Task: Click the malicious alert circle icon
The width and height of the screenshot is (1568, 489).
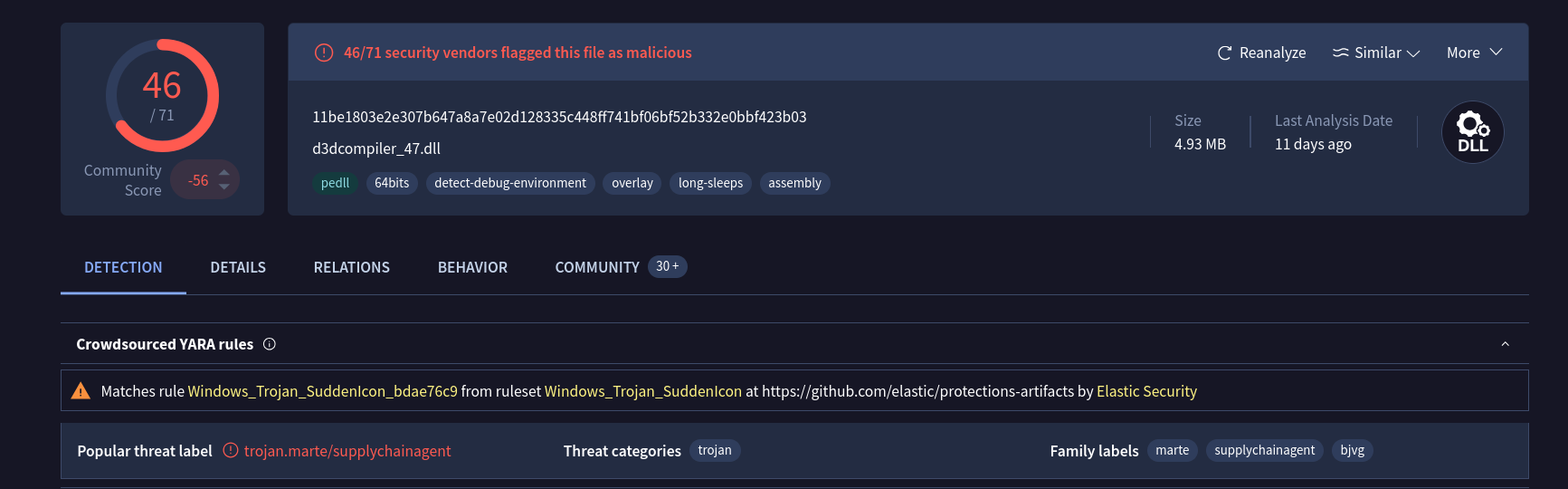Action: [x=323, y=53]
